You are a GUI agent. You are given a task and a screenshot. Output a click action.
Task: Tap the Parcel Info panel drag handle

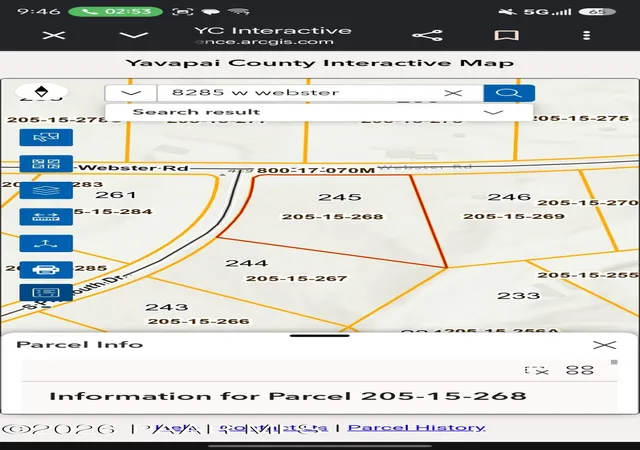(320, 336)
